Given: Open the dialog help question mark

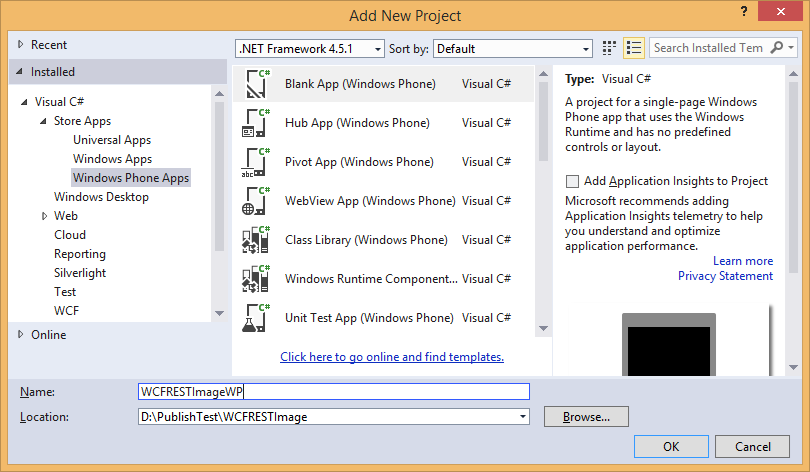Looking at the screenshot, I should click(744, 11).
